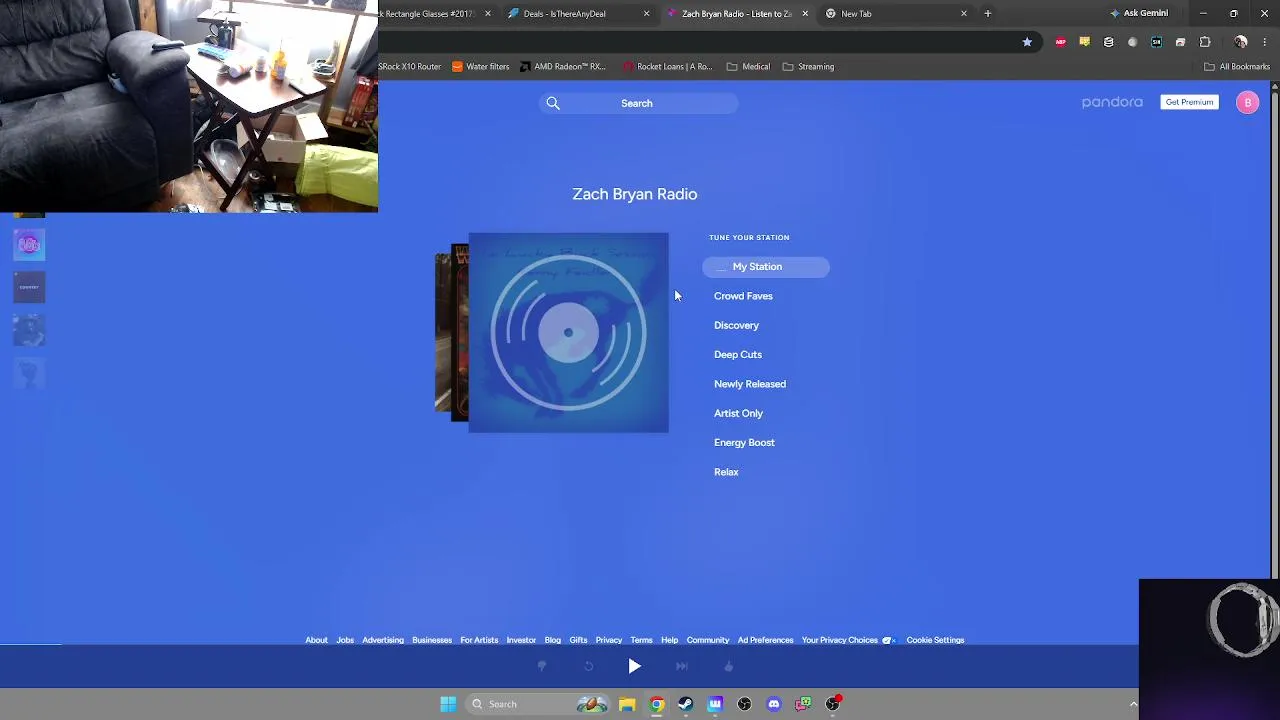
Task: Open the Businesses footer link
Action: pyautogui.click(x=432, y=640)
